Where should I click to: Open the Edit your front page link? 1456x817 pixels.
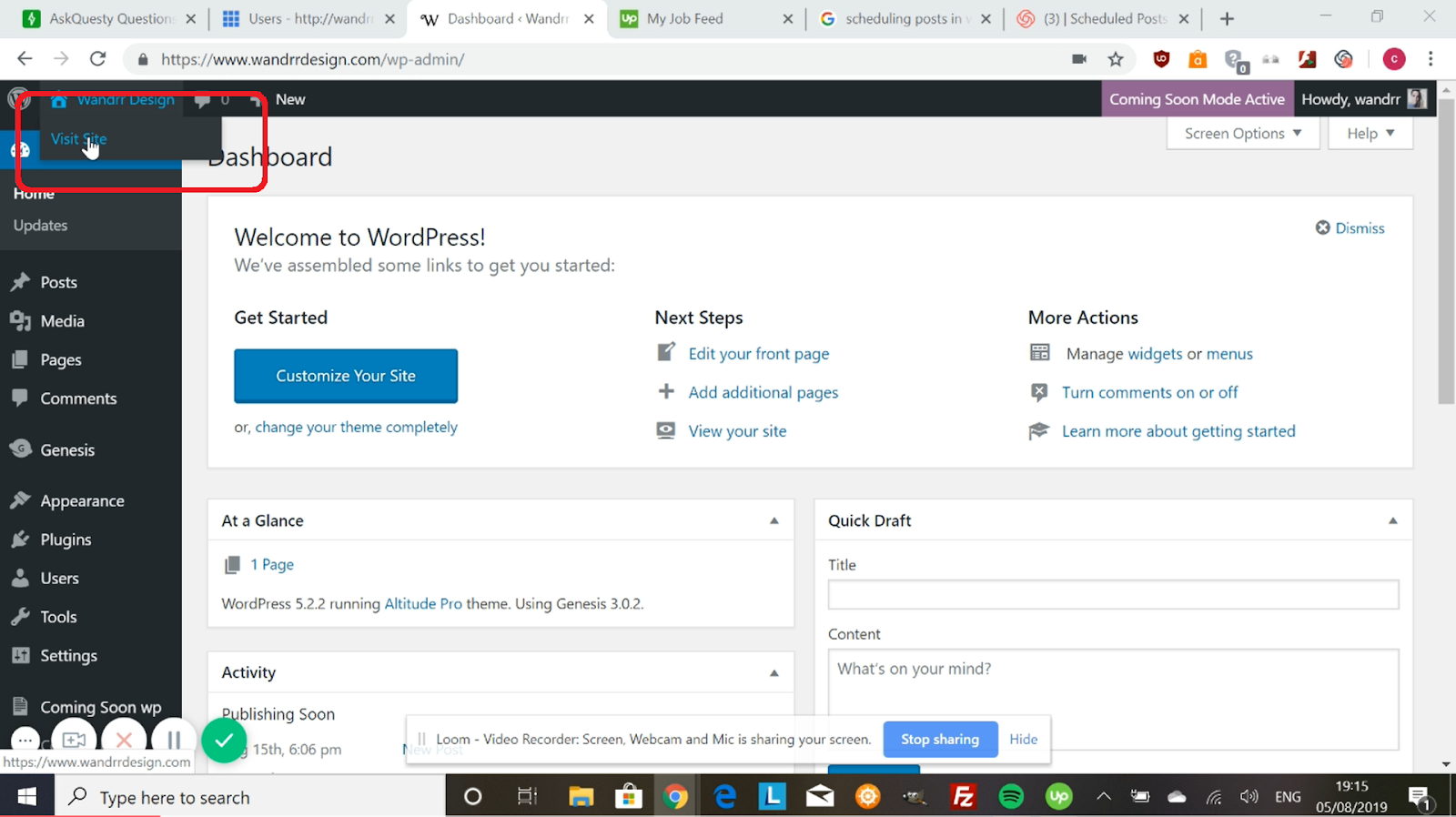pos(759,354)
